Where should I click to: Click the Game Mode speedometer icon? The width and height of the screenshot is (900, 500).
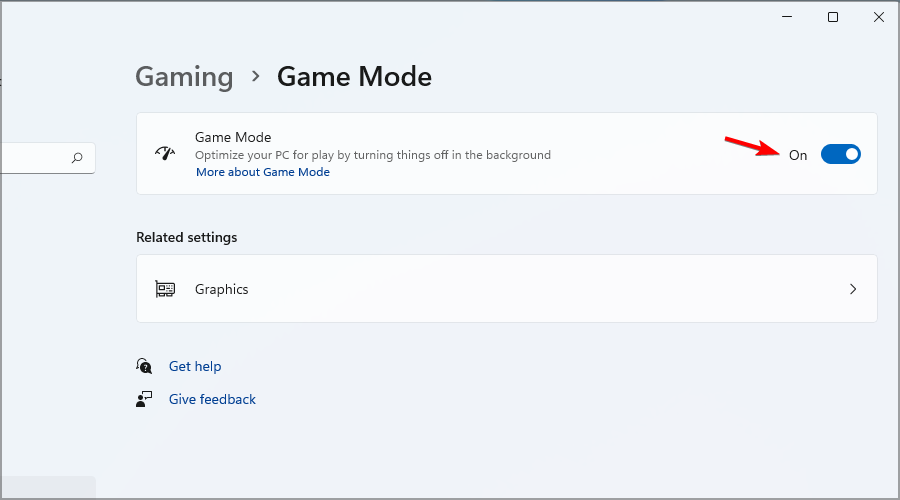(x=165, y=153)
